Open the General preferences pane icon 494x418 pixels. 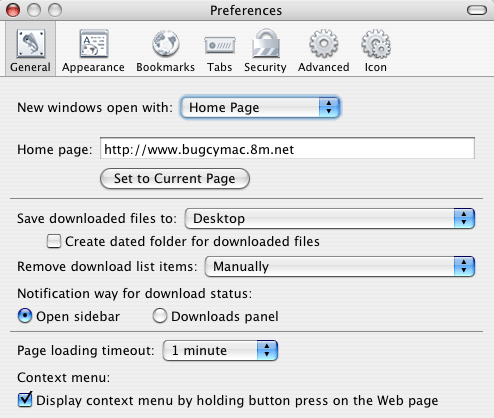[x=31, y=43]
